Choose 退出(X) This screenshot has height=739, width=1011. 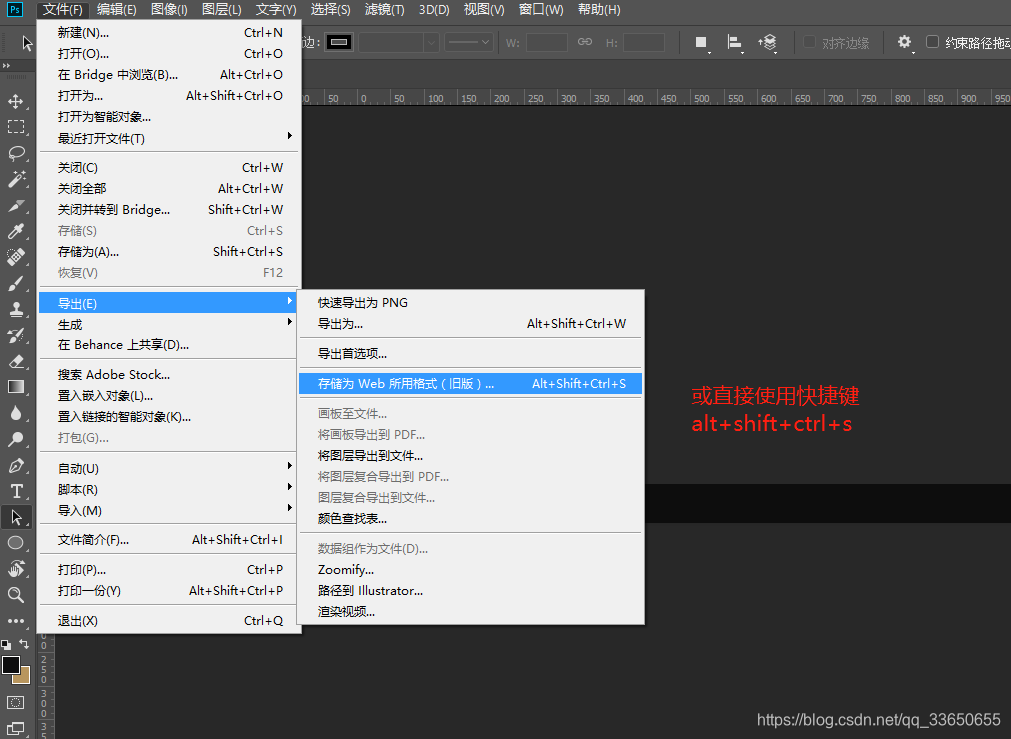170,621
